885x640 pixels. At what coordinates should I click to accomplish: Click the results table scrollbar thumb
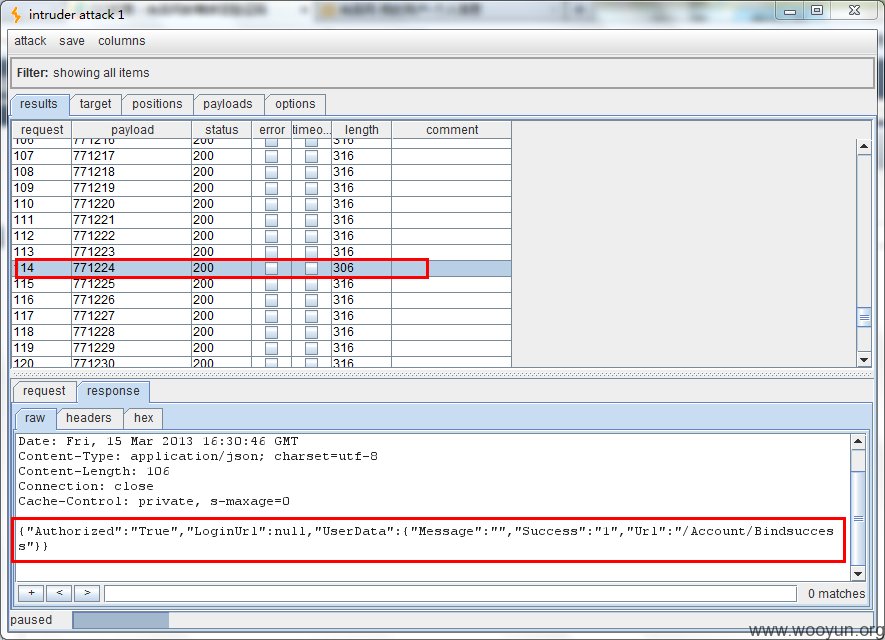(864, 317)
